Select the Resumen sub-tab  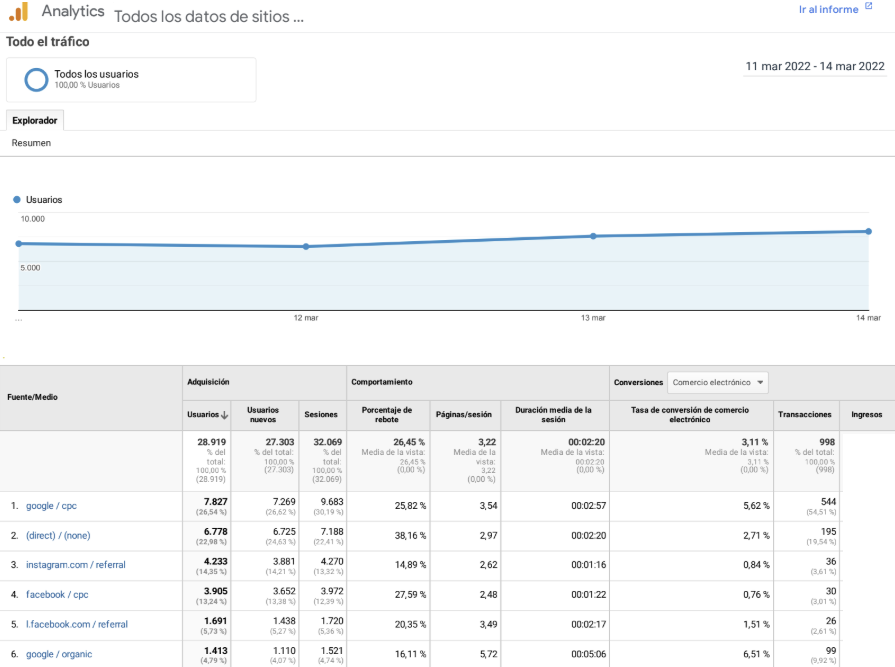click(31, 143)
